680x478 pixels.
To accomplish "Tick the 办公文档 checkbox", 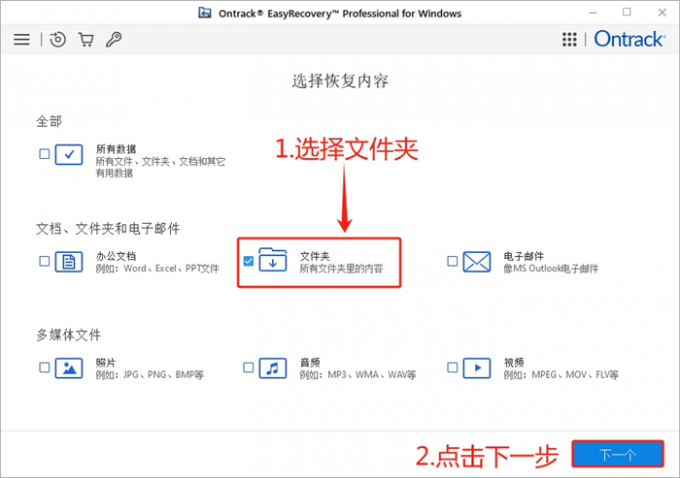I will [44, 261].
